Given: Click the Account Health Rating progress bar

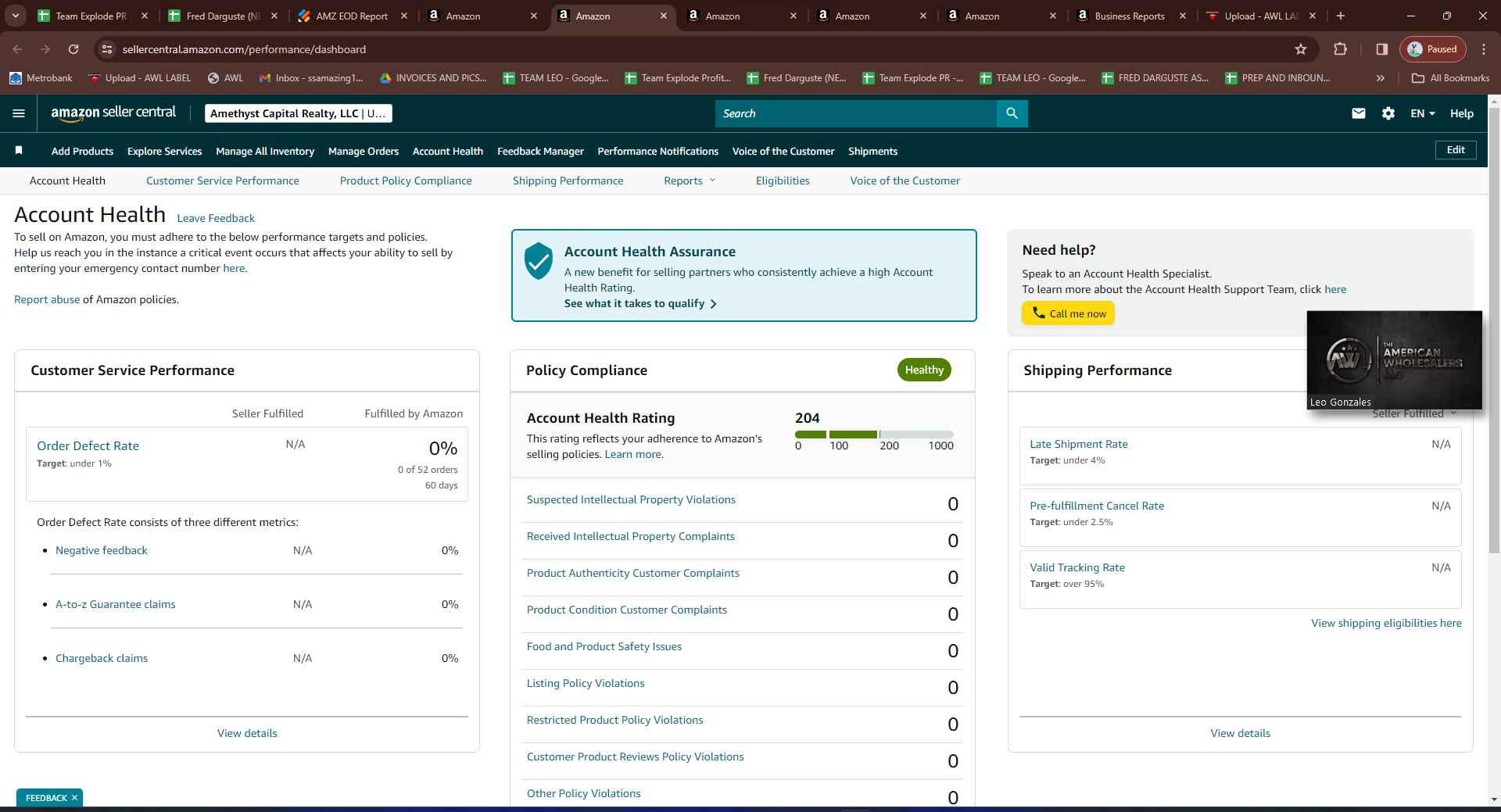Looking at the screenshot, I should (874, 435).
